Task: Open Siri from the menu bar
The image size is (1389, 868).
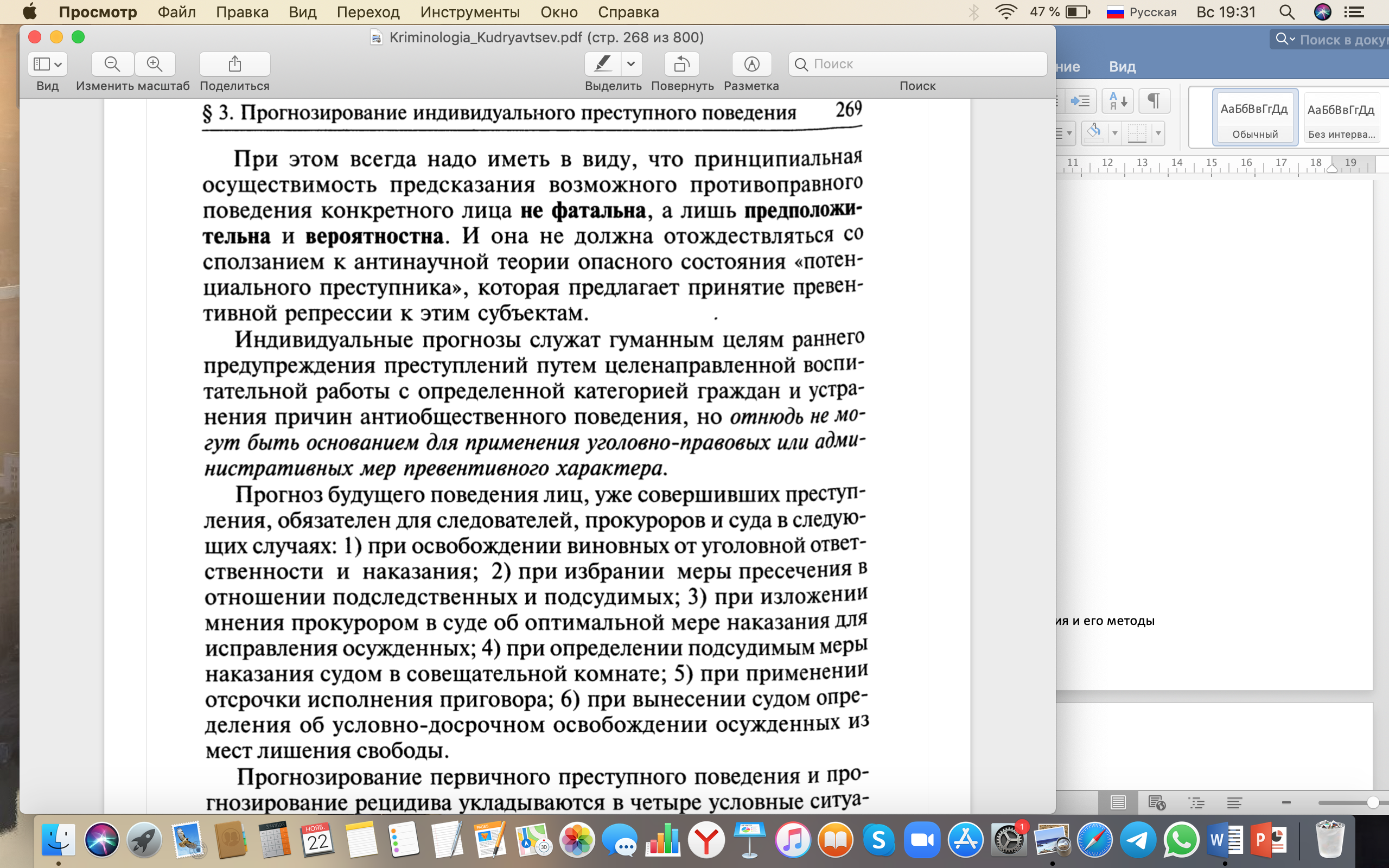Action: pos(1322,12)
